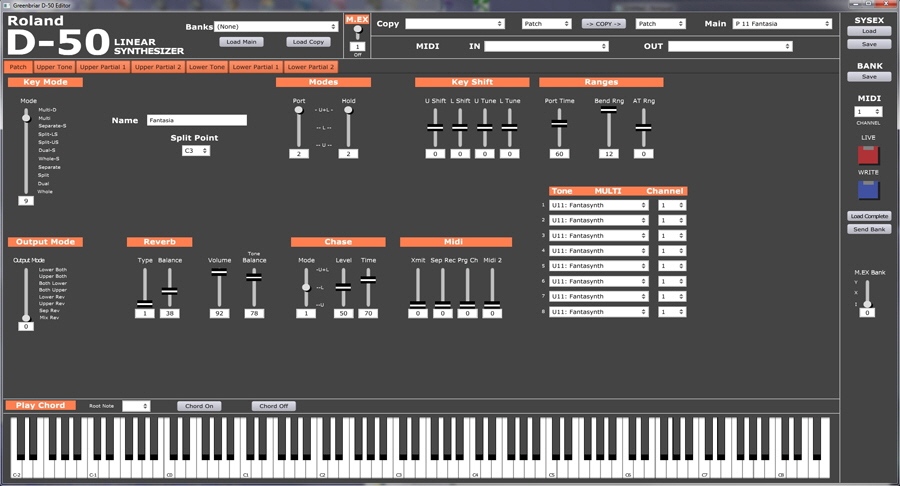Click the Chase Time slider handle
Screen dimensions: 900x486
click(368, 280)
